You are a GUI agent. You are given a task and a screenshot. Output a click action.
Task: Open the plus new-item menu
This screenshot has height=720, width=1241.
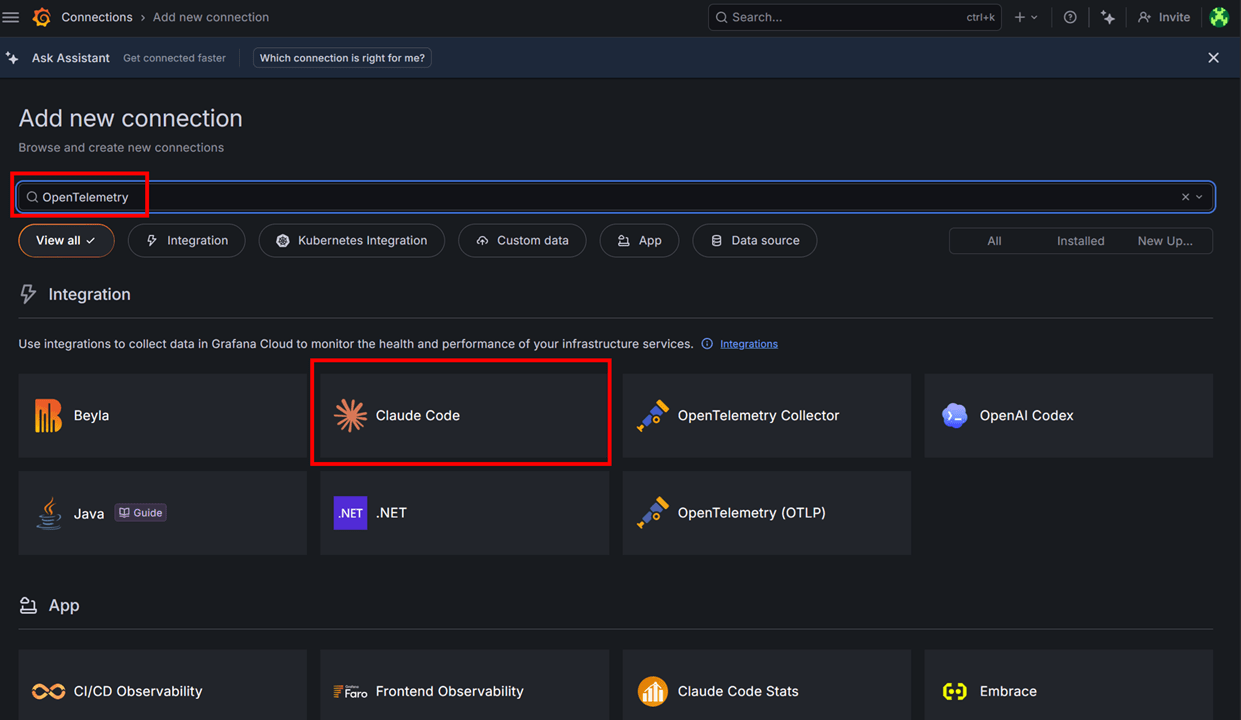tap(1026, 17)
